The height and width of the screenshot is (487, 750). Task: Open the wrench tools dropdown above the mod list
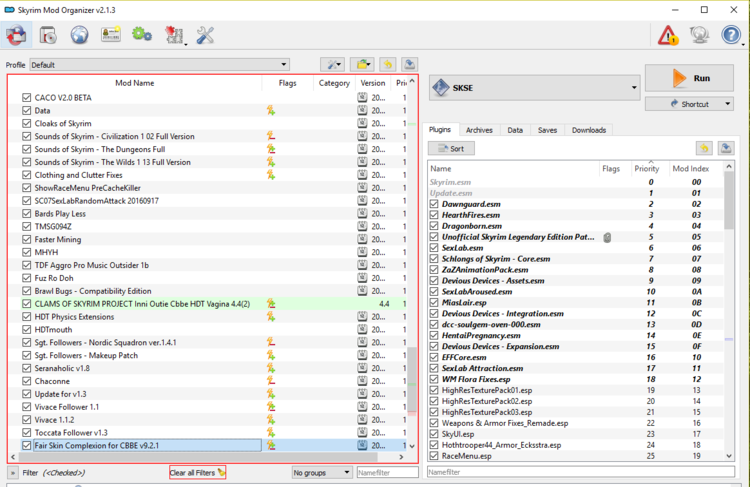point(333,64)
